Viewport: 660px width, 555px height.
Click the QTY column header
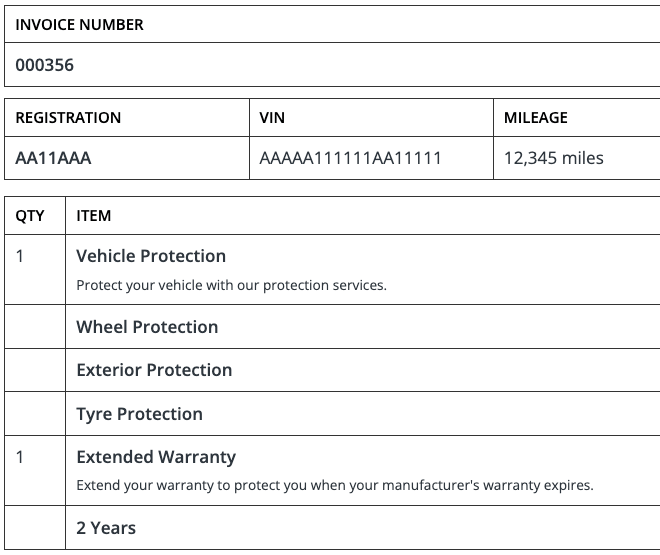(x=30, y=215)
